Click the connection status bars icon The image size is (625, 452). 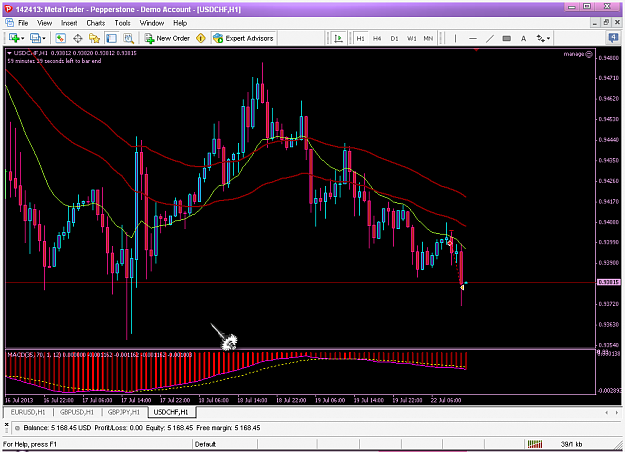(535, 444)
